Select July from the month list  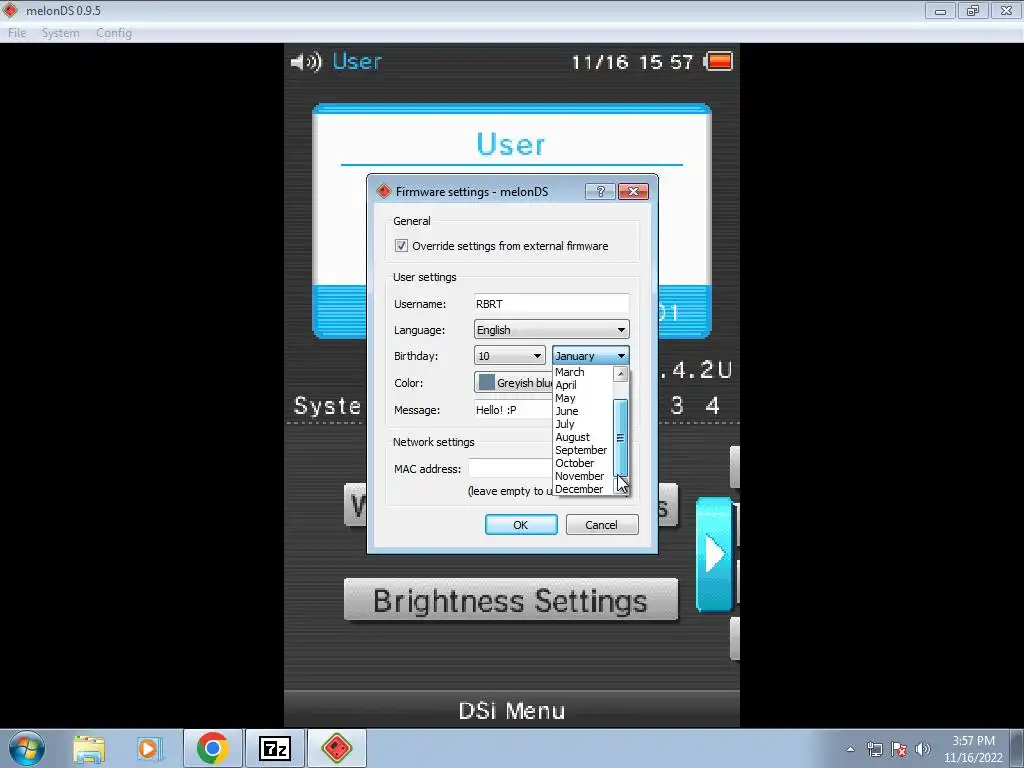pos(583,424)
